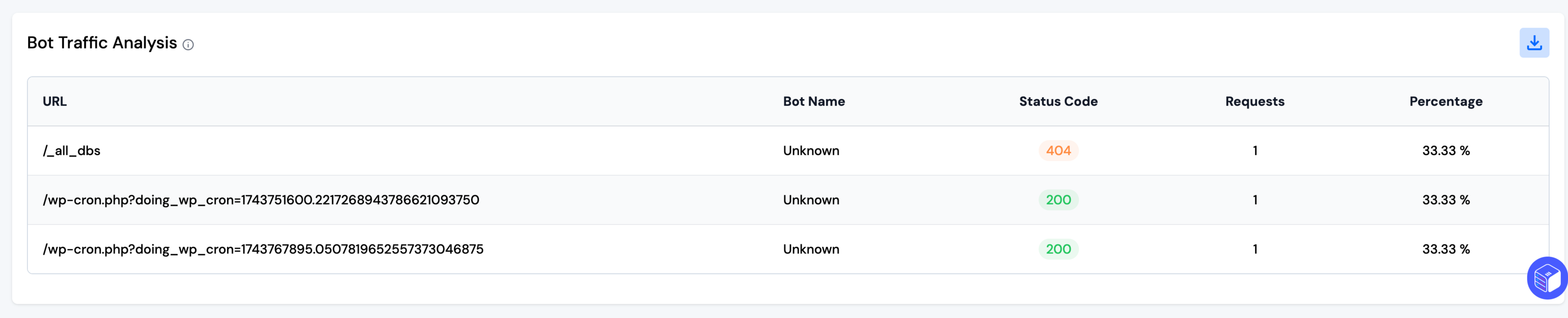Click Unknown bot name in the 046875 row
This screenshot has height=318, width=1568.
point(811,249)
